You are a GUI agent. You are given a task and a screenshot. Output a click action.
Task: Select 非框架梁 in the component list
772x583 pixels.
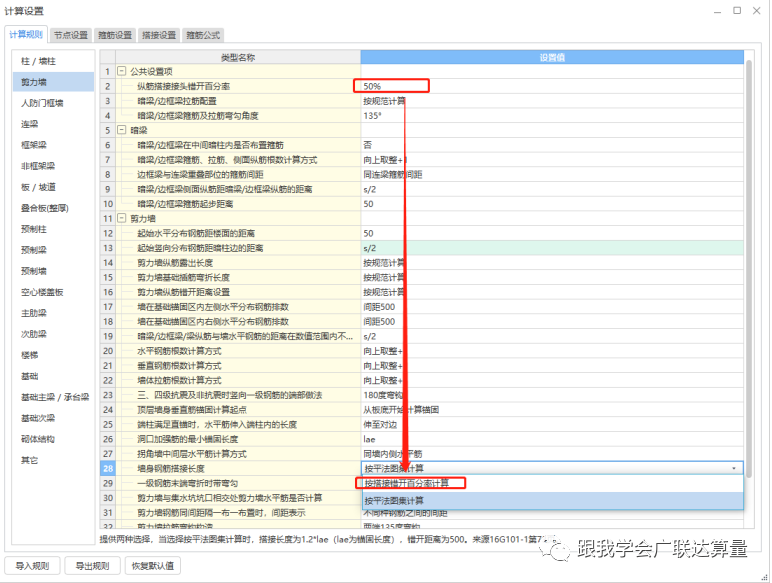pos(53,166)
